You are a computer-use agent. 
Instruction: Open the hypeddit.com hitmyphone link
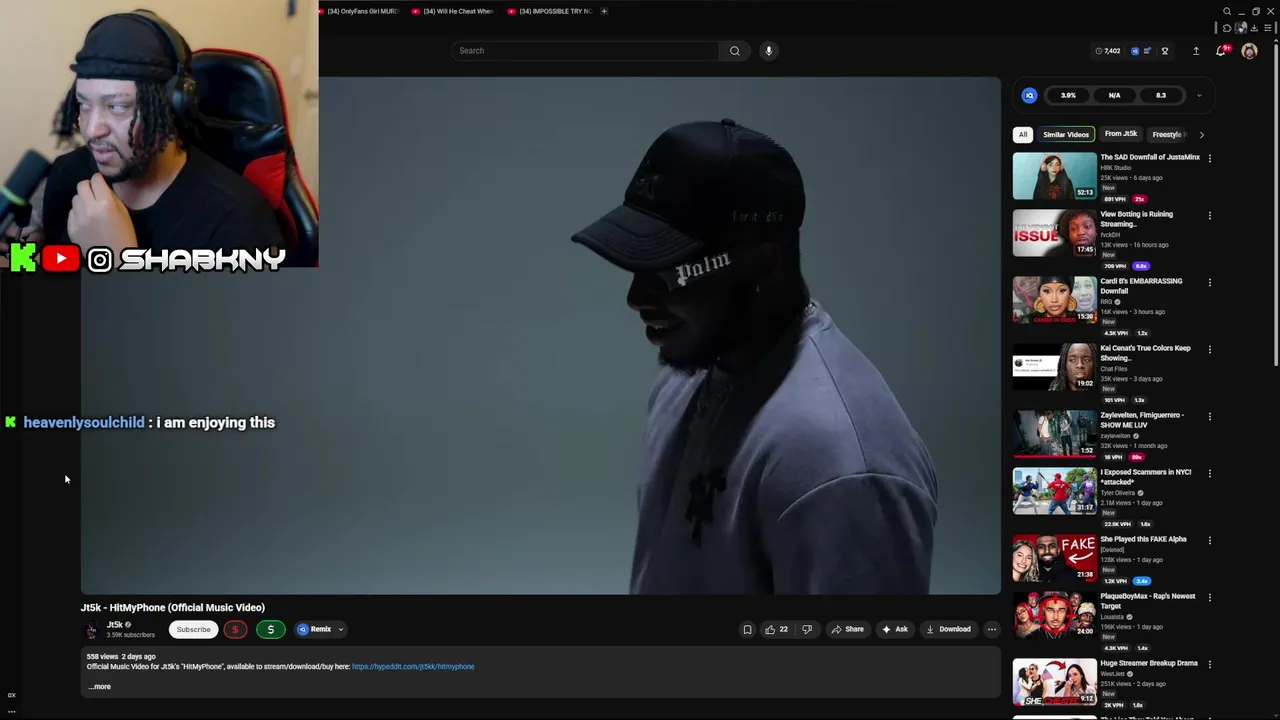point(413,666)
